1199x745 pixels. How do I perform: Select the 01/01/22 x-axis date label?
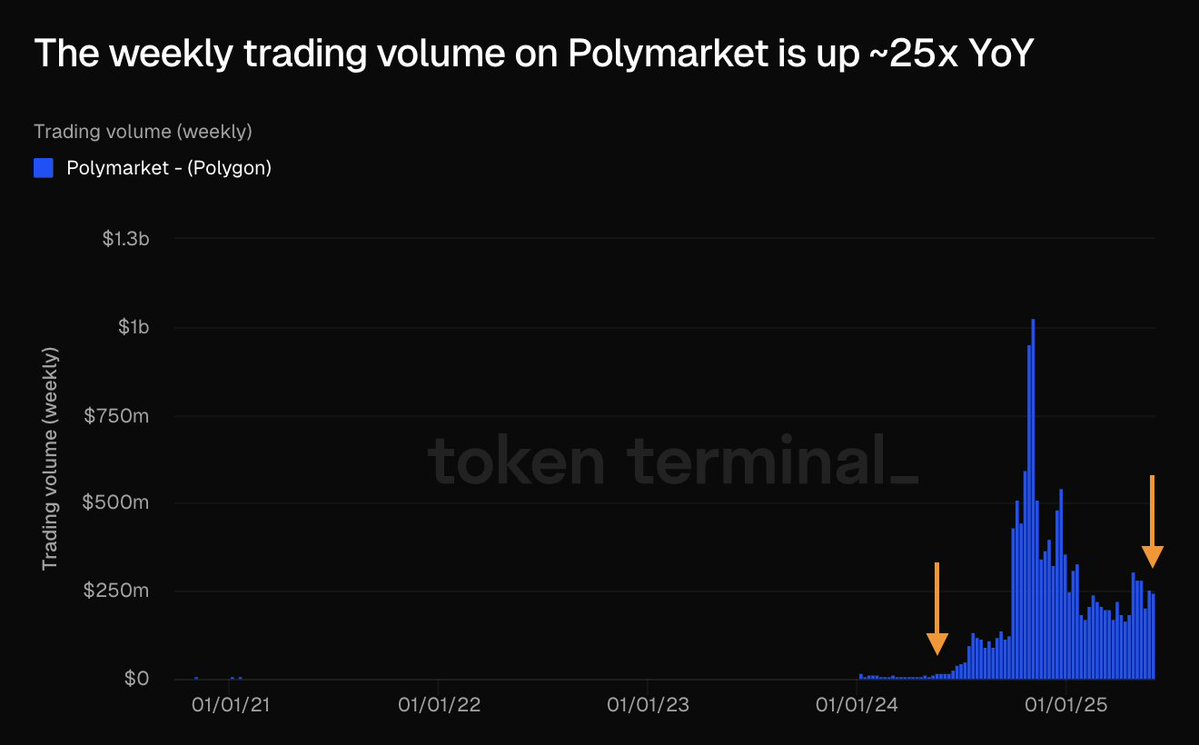(x=439, y=705)
